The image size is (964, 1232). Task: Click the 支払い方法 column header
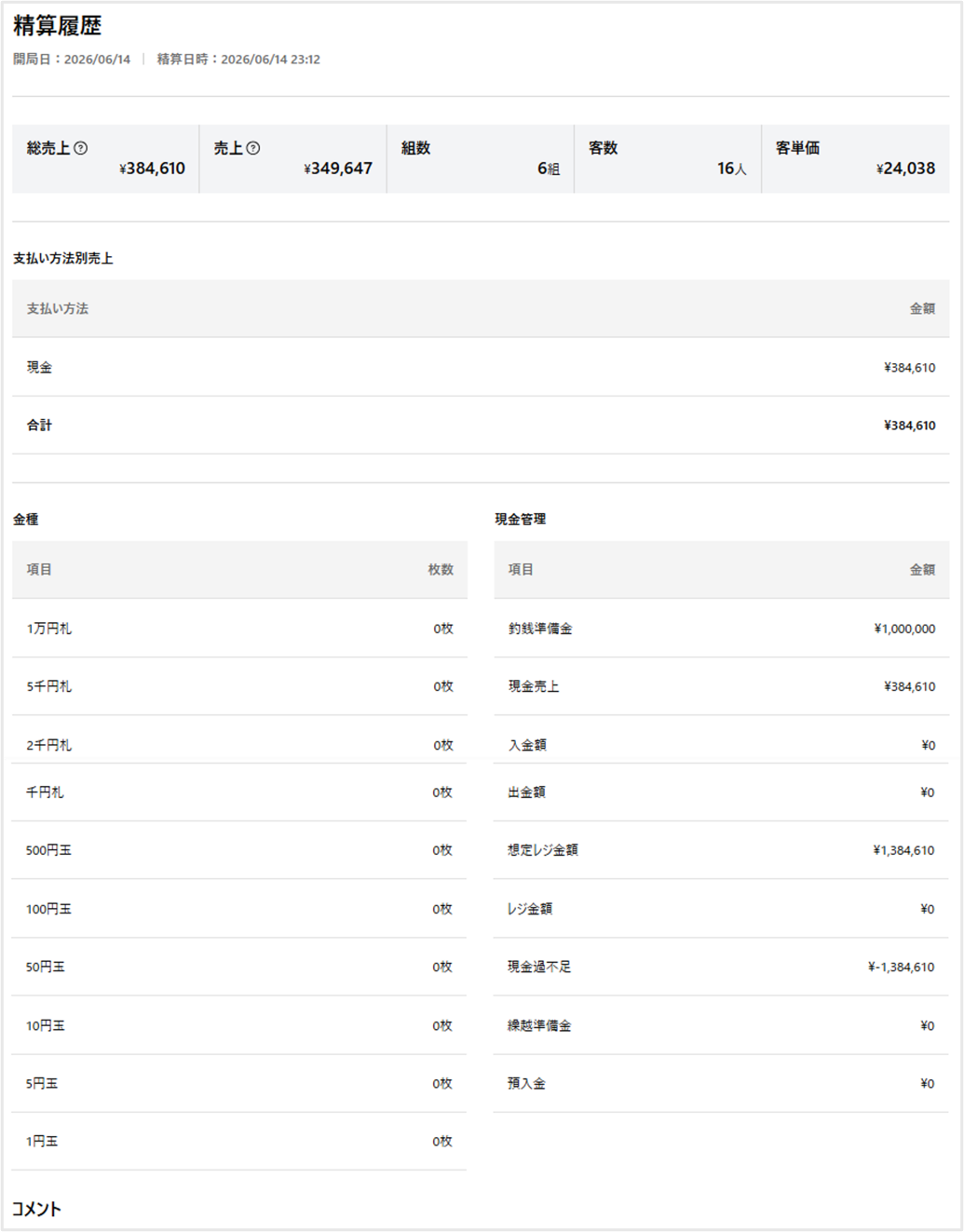point(58,308)
